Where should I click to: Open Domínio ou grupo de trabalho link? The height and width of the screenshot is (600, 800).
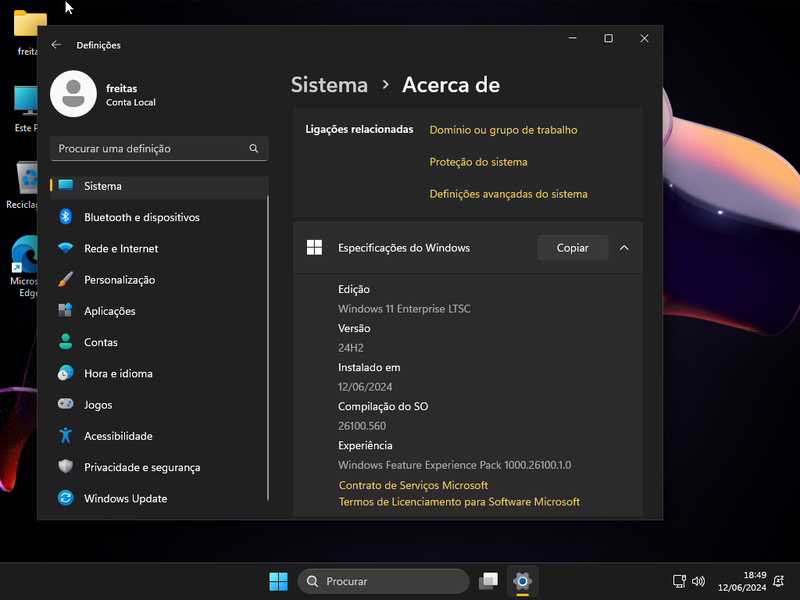pos(503,130)
